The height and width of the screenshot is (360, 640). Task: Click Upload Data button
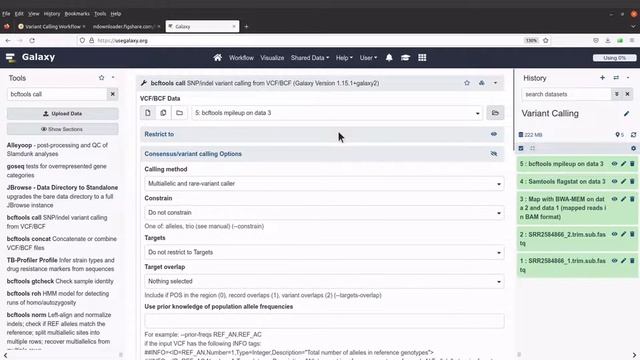click(62, 113)
